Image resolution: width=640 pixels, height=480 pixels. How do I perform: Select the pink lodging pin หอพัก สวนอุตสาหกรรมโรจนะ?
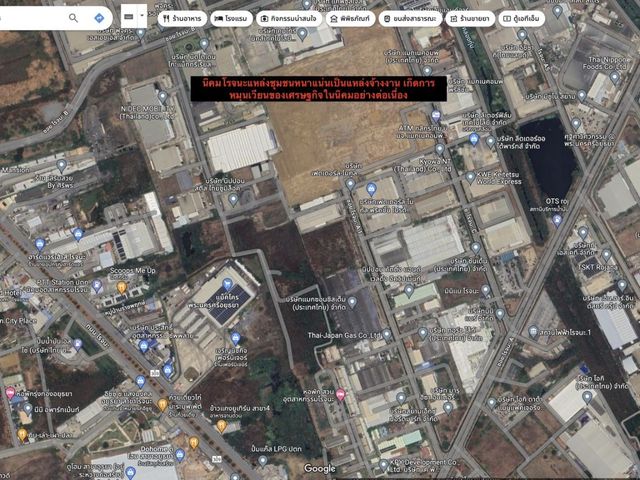[x=340, y=395]
